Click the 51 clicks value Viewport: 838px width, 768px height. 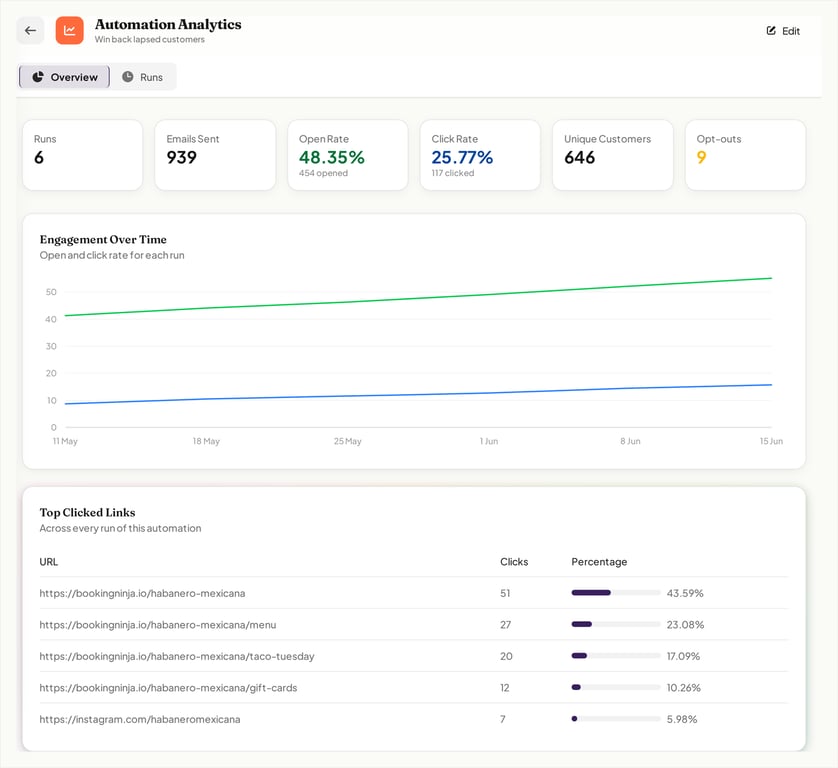(x=505, y=593)
